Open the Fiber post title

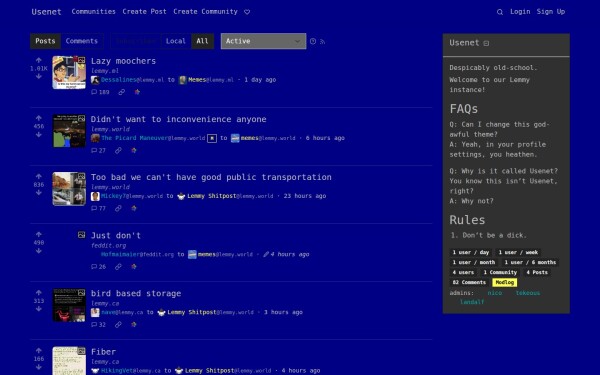(x=103, y=352)
